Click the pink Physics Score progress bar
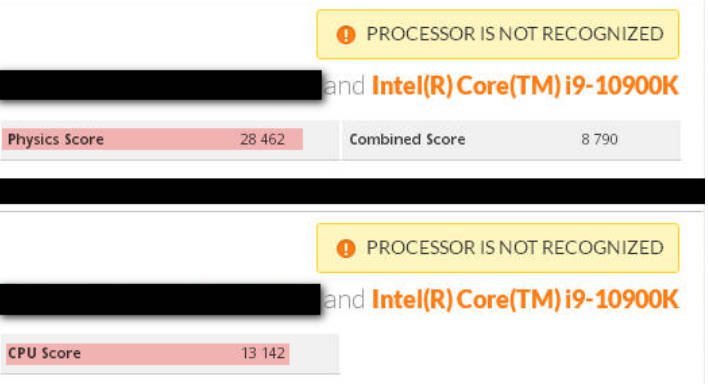This screenshot has width=708, height=388. (x=152, y=139)
